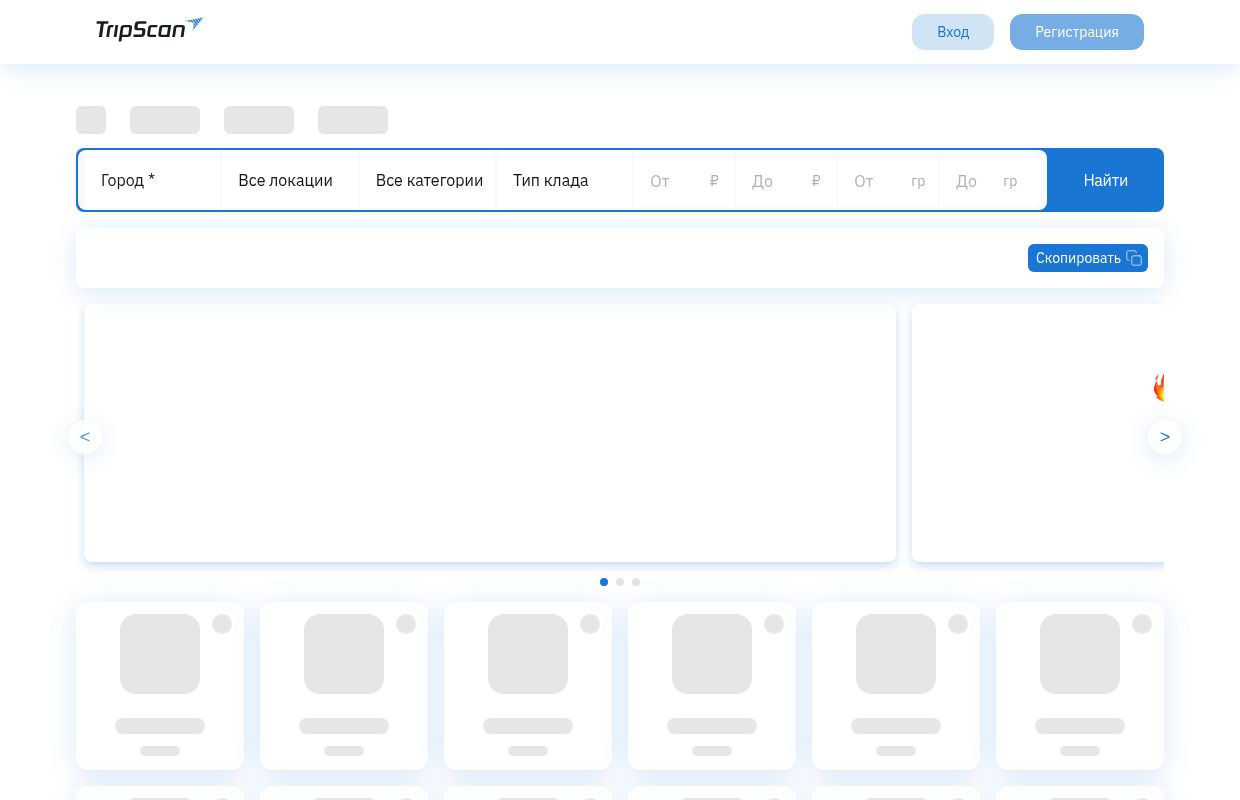Select the second carousel pagination dot
This screenshot has height=800, width=1240.
(x=620, y=582)
